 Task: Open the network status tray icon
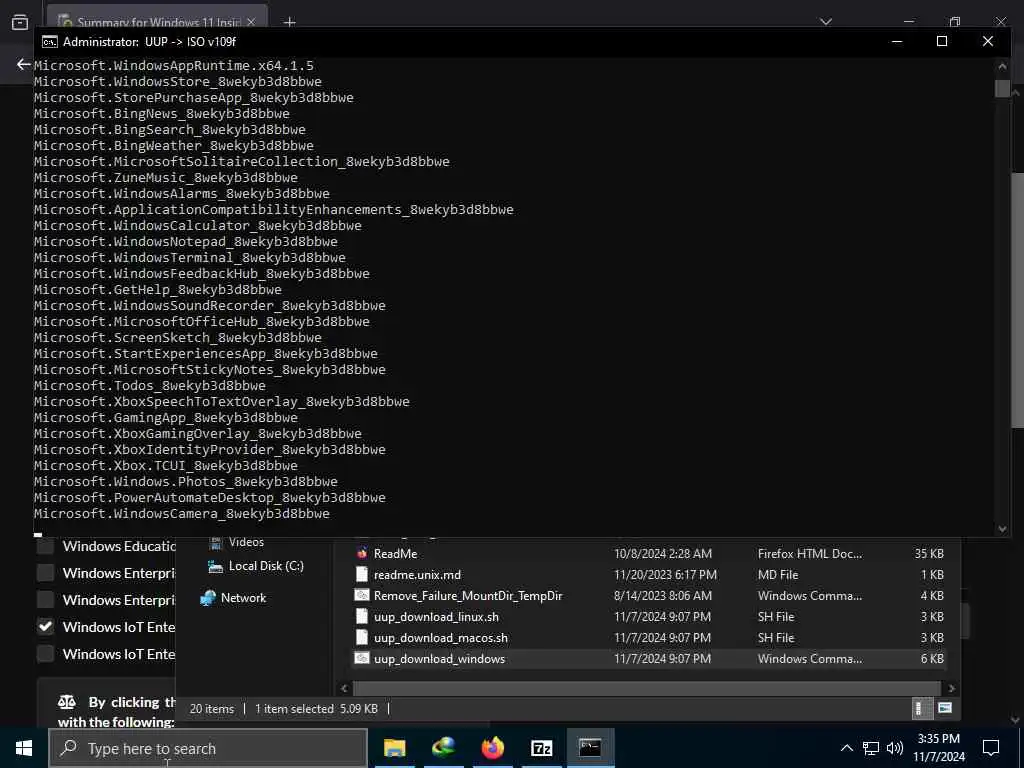(x=871, y=748)
